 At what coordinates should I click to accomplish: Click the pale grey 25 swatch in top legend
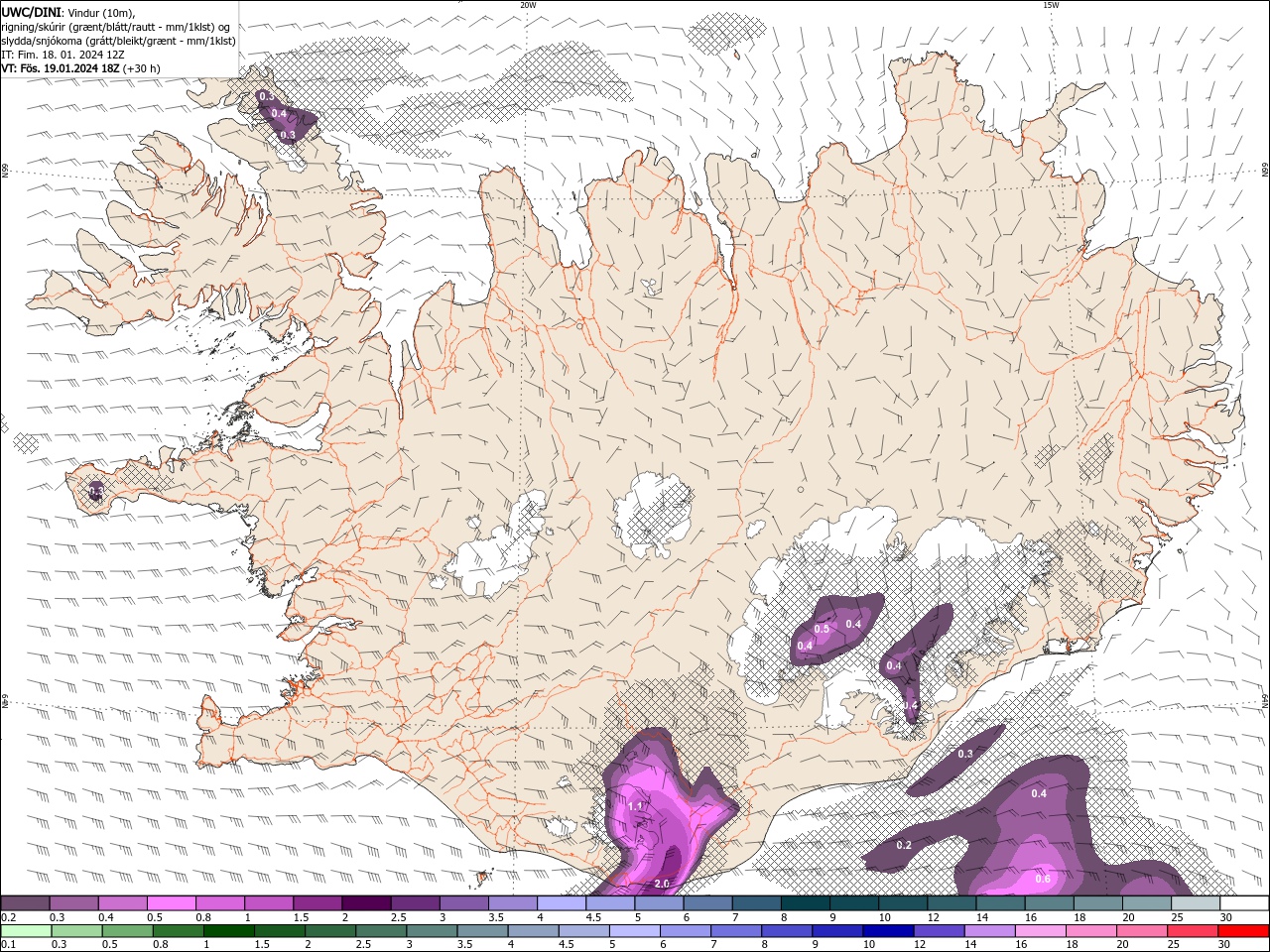coord(1198,903)
